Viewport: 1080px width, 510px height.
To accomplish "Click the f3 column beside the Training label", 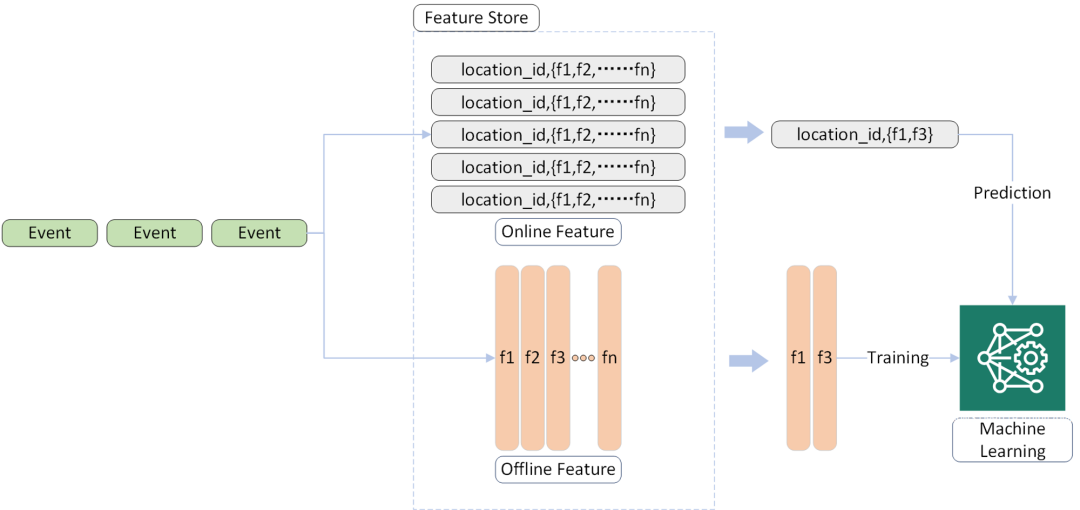I will pos(824,358).
